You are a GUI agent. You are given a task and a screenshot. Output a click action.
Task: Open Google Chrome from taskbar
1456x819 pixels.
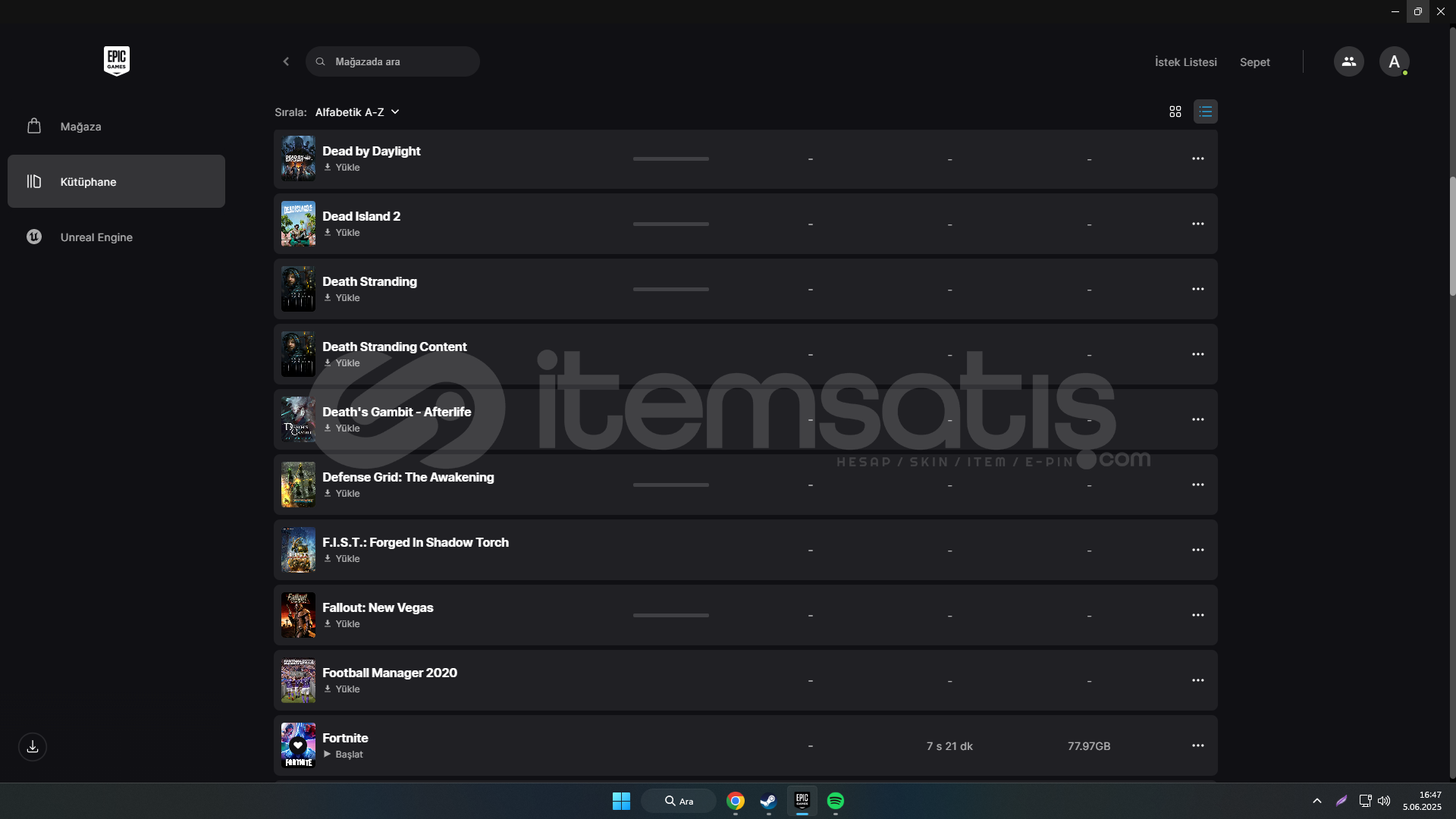(736, 801)
